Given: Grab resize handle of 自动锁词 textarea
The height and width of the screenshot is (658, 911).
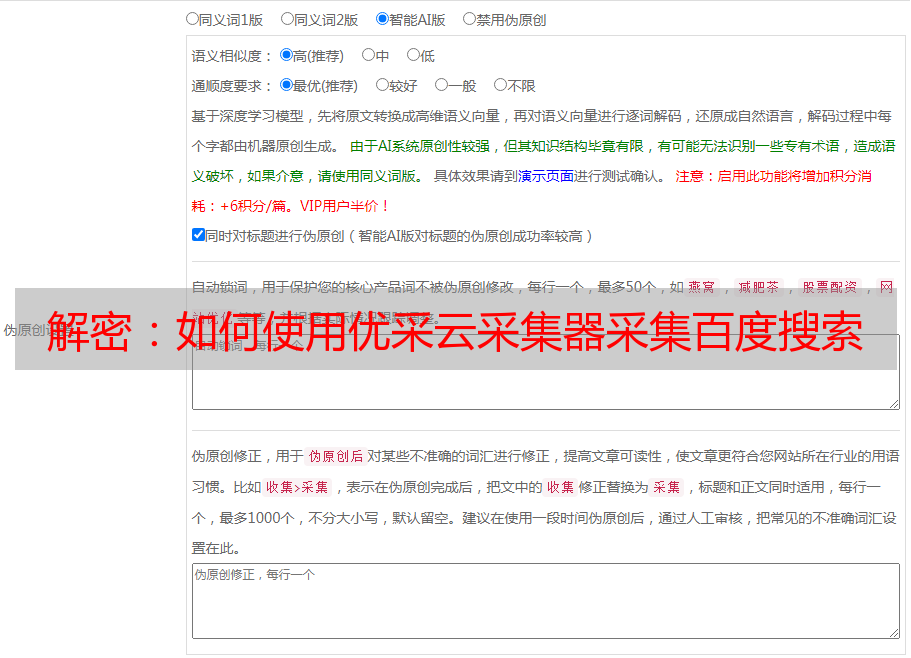Looking at the screenshot, I should click(x=894, y=404).
